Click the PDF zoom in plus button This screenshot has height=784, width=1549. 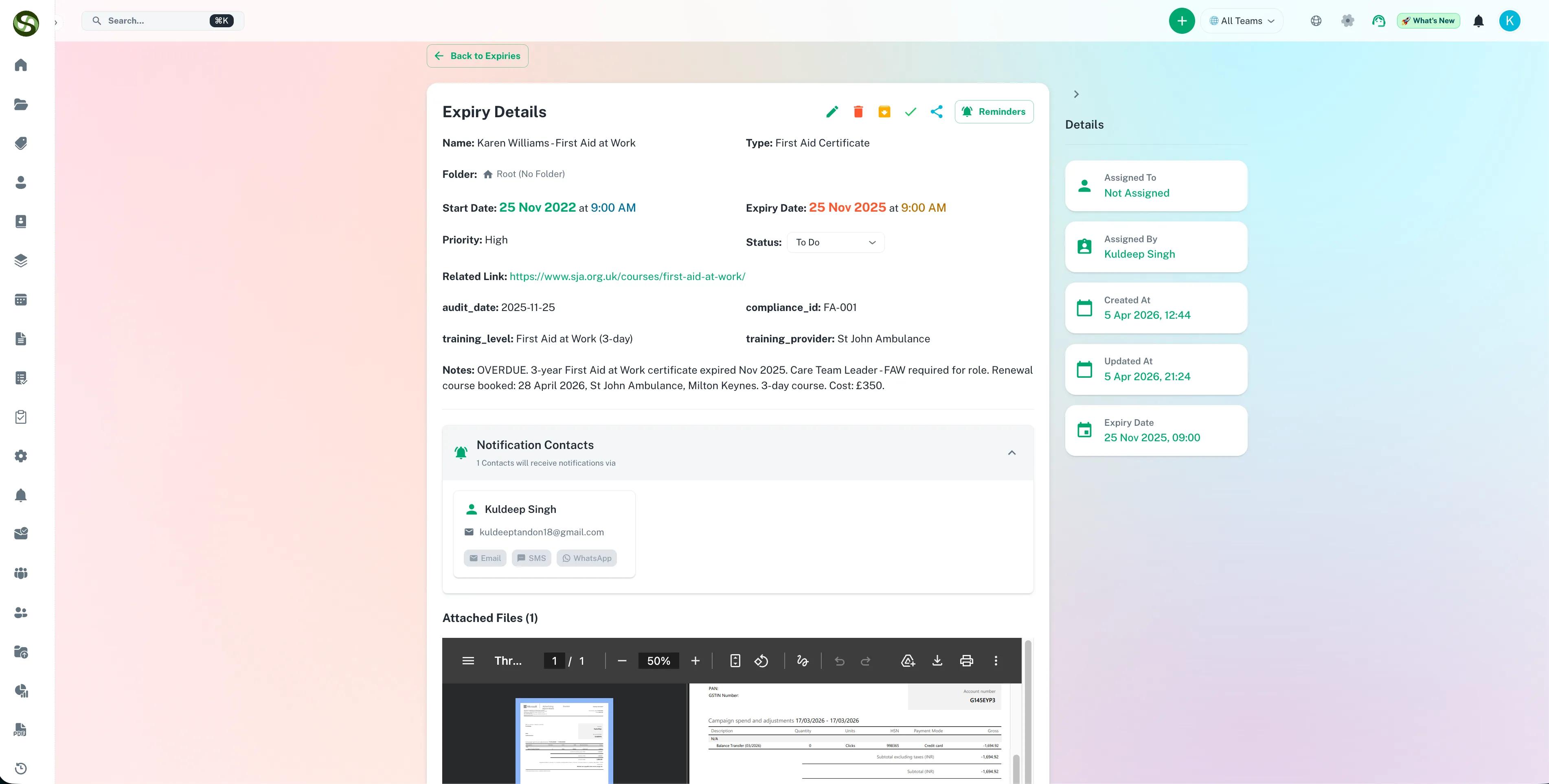[x=695, y=661]
